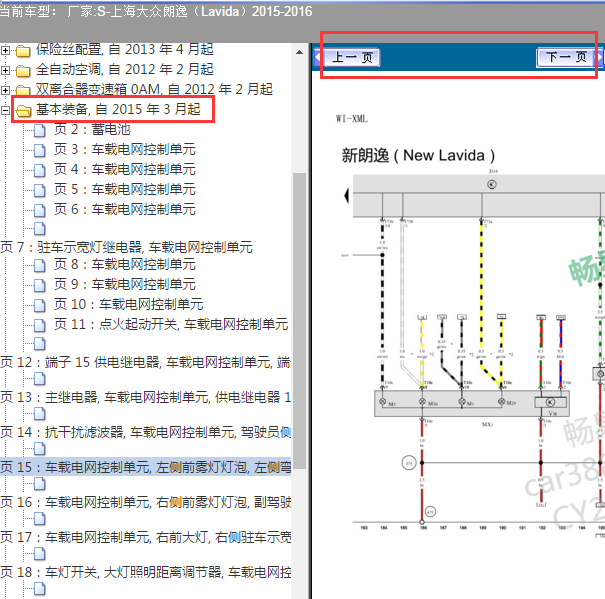
Task: Open 页 12：端子 15 供电继电器 page
Action: tap(145, 362)
